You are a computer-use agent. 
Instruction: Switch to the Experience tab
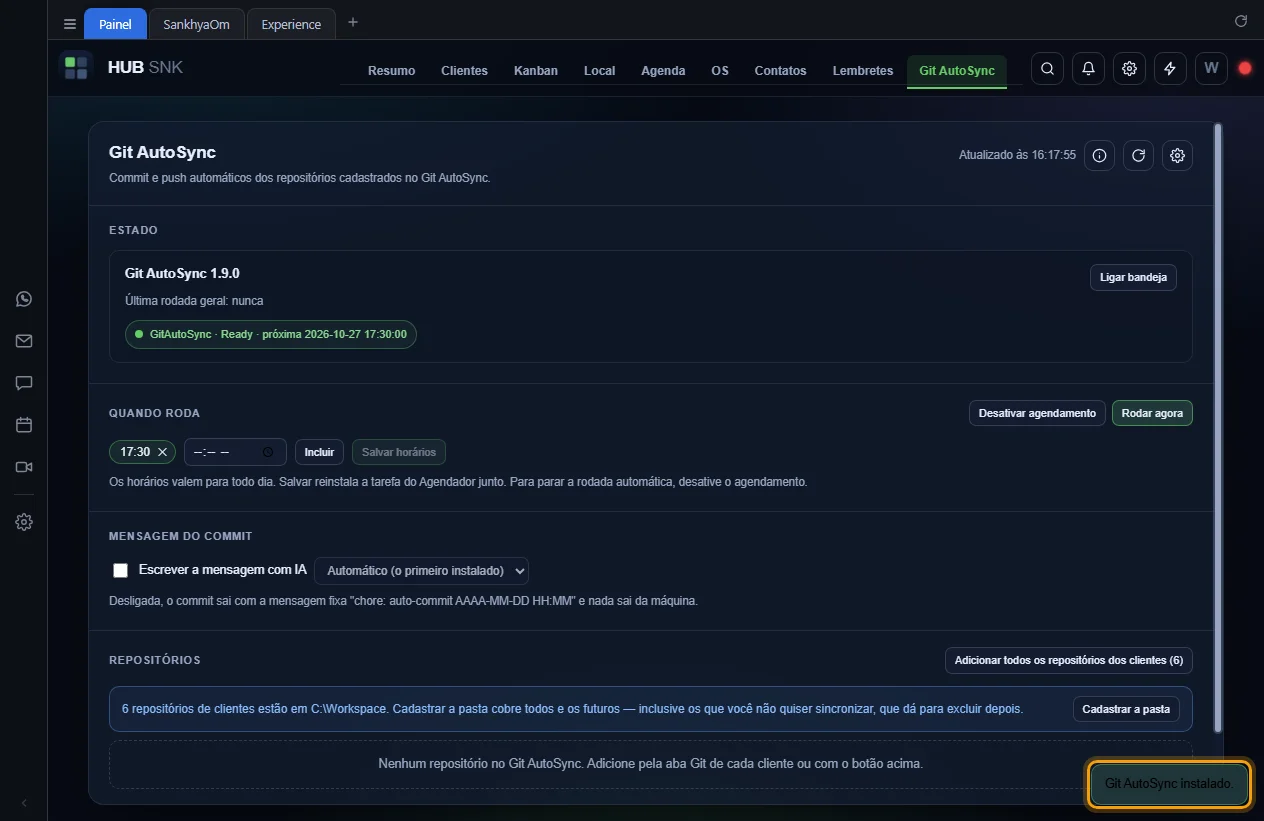pyautogui.click(x=291, y=24)
